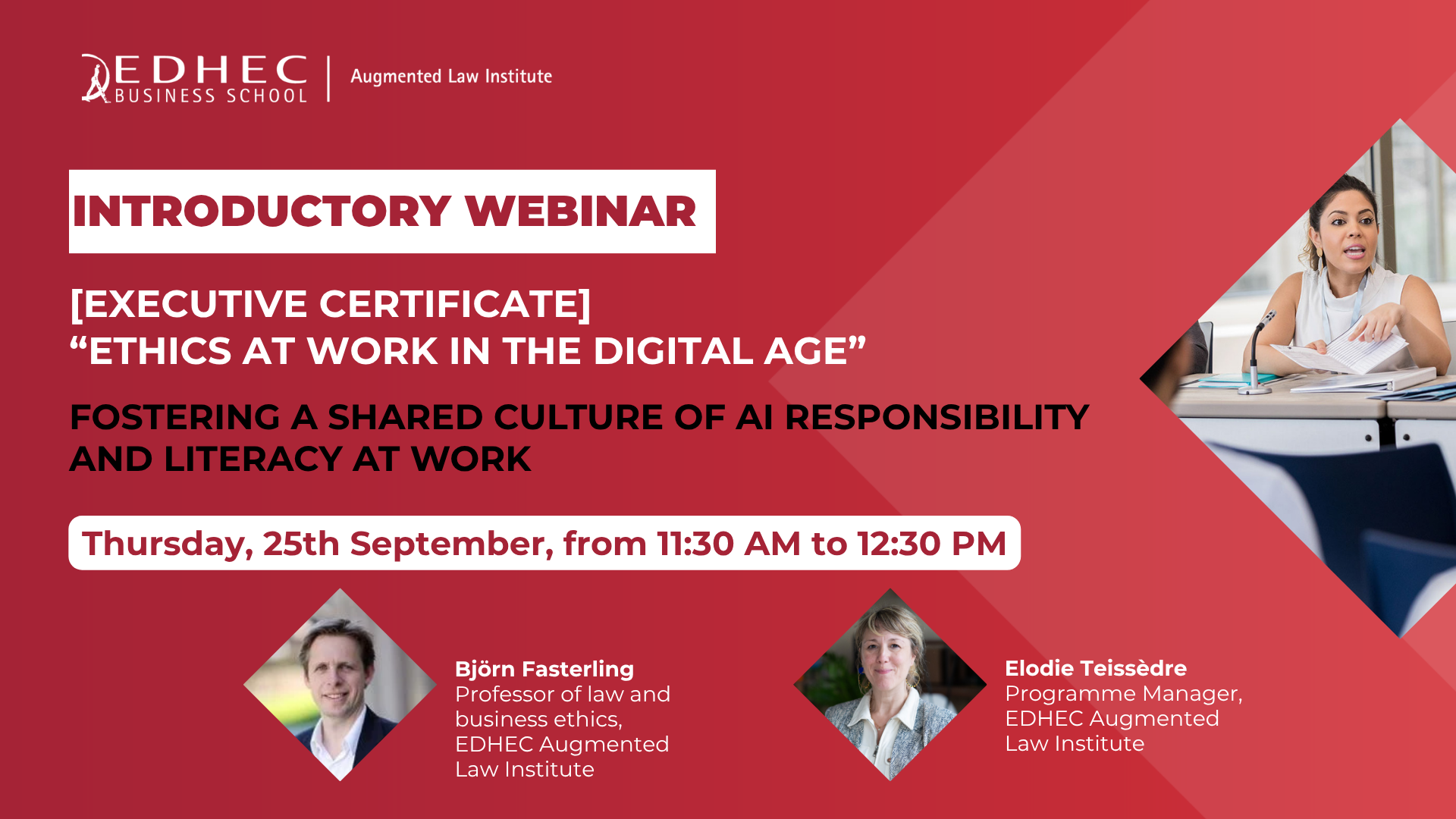Click Björn Fasterling's portrait photo
Viewport: 1456px width, 819px height.
(340, 685)
